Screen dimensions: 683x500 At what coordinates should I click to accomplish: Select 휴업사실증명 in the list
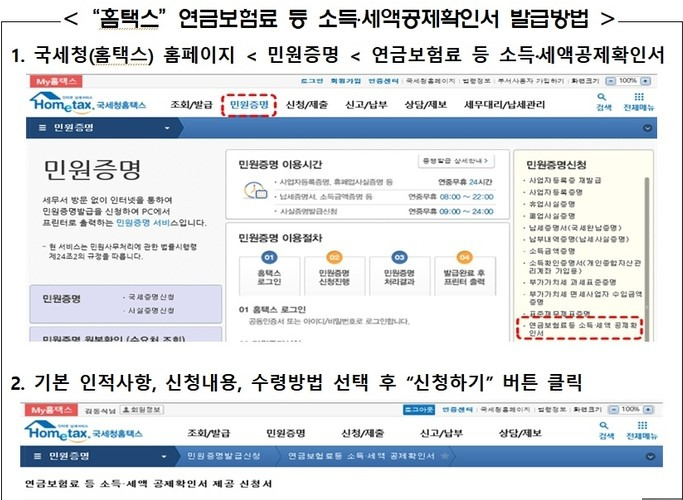tap(552, 204)
